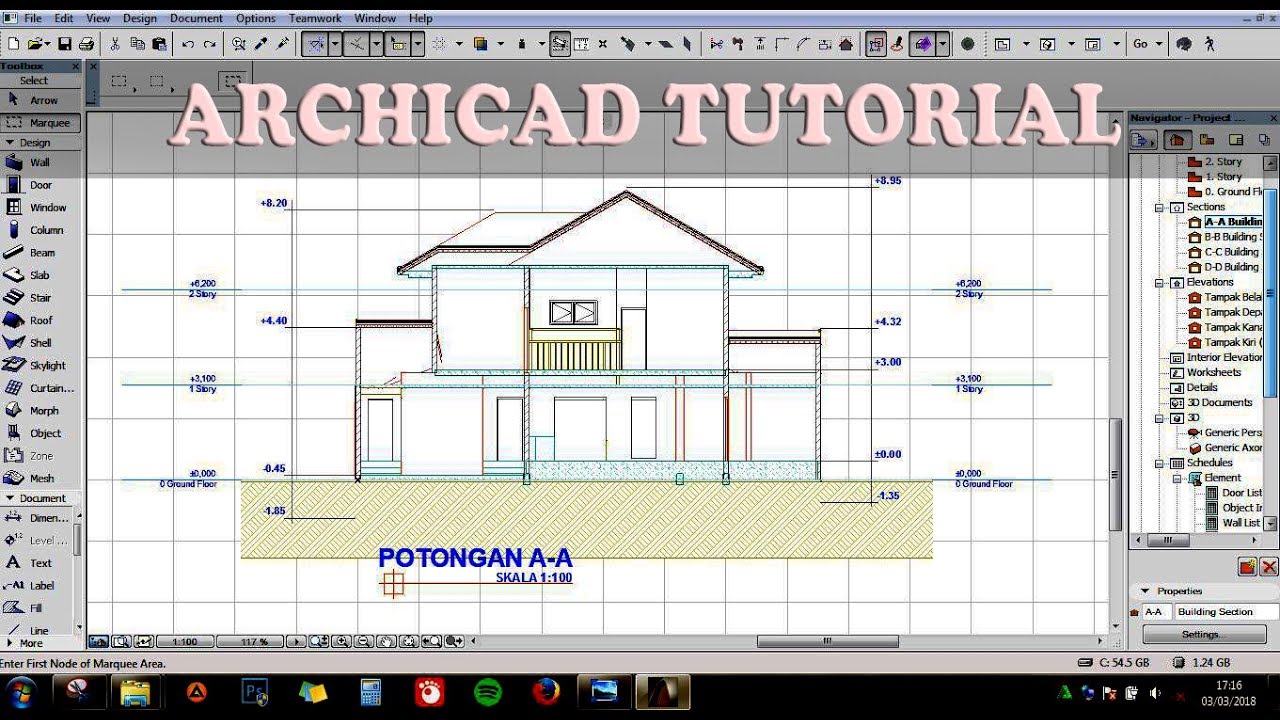Click the Zoom In magnifier icon
This screenshot has width=1280, height=720.
342,641
